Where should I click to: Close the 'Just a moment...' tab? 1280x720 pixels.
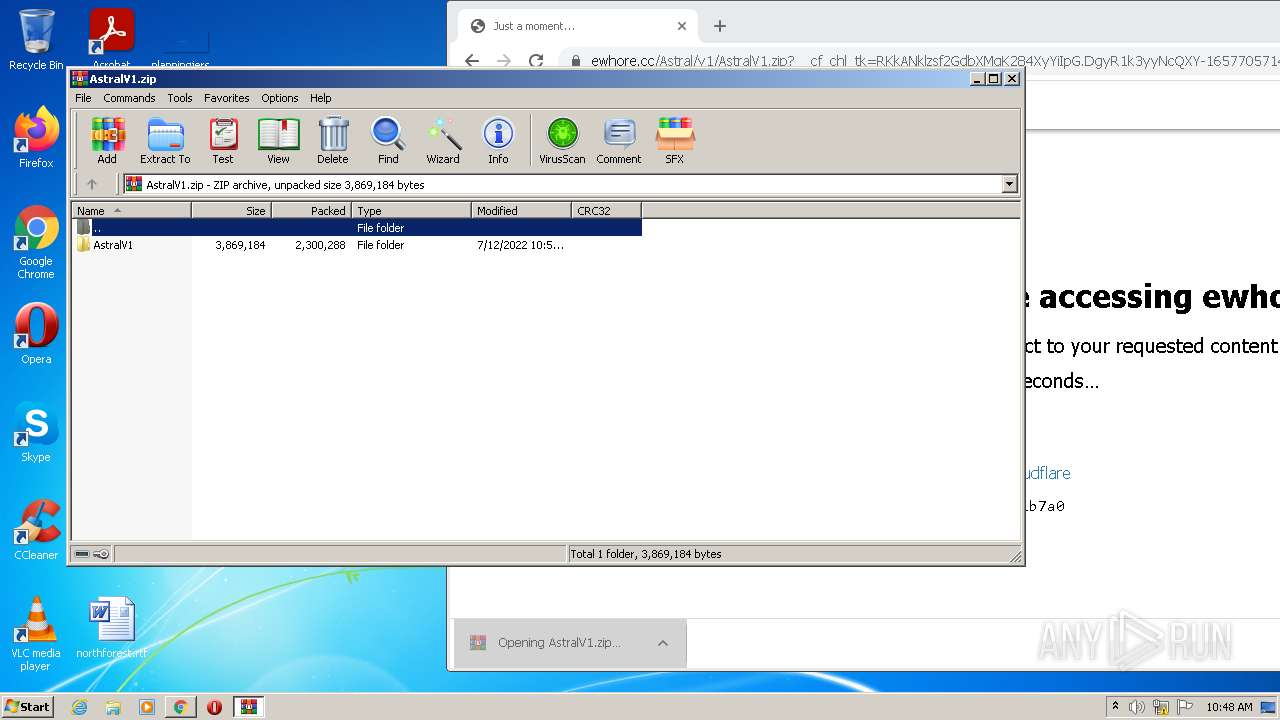[682, 26]
